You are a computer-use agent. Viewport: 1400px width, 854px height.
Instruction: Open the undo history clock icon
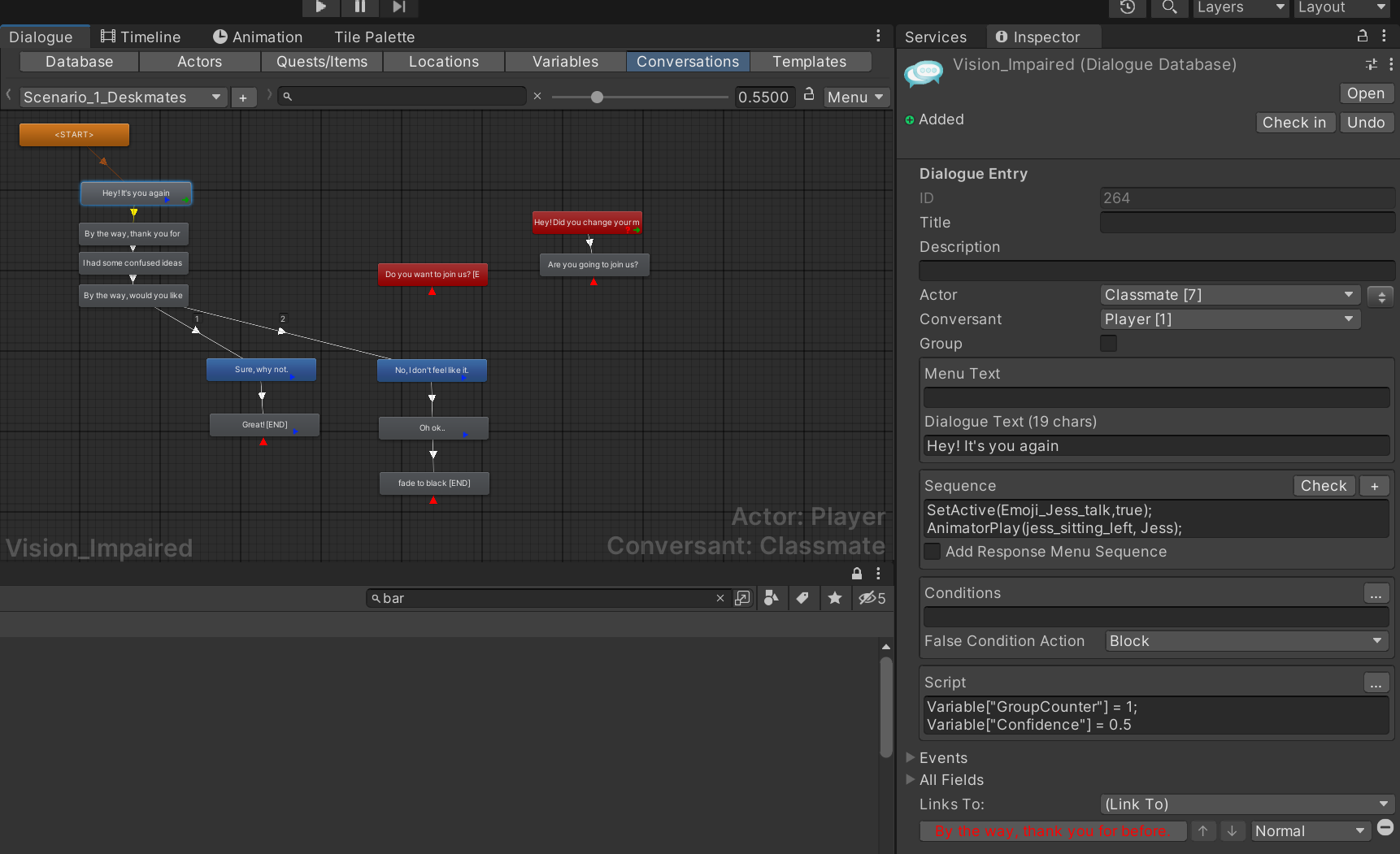tap(1128, 7)
